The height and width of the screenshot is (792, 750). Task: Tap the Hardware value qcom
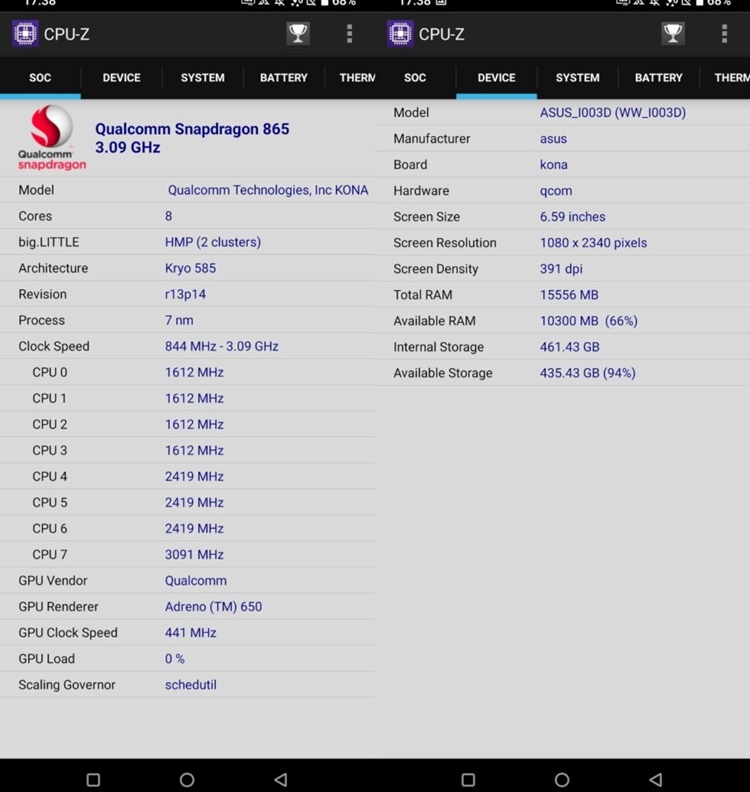[556, 191]
